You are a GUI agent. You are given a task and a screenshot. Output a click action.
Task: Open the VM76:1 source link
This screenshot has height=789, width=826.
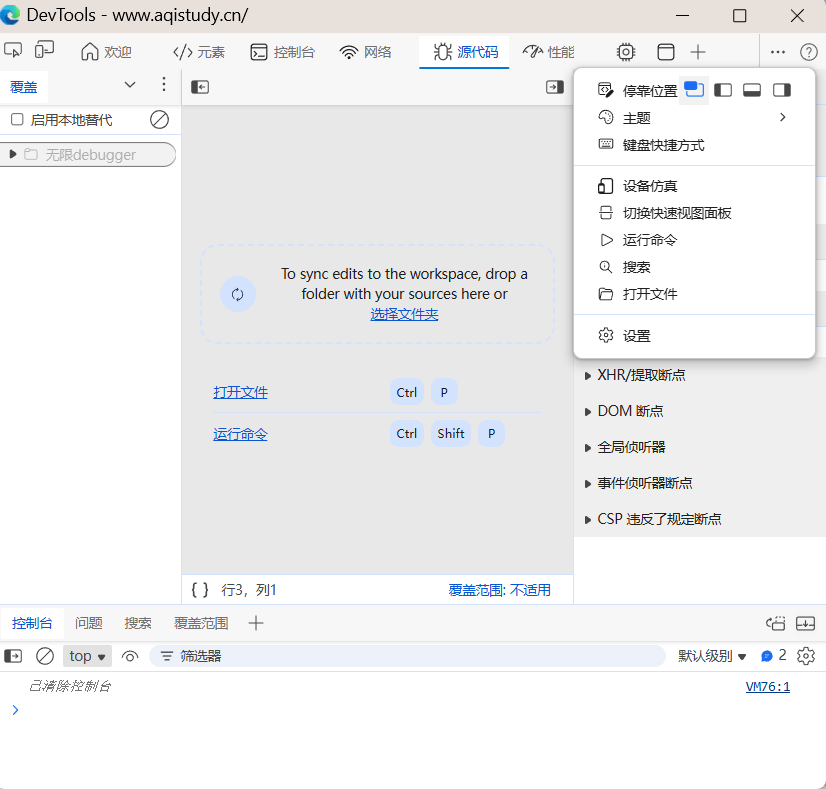tap(767, 686)
